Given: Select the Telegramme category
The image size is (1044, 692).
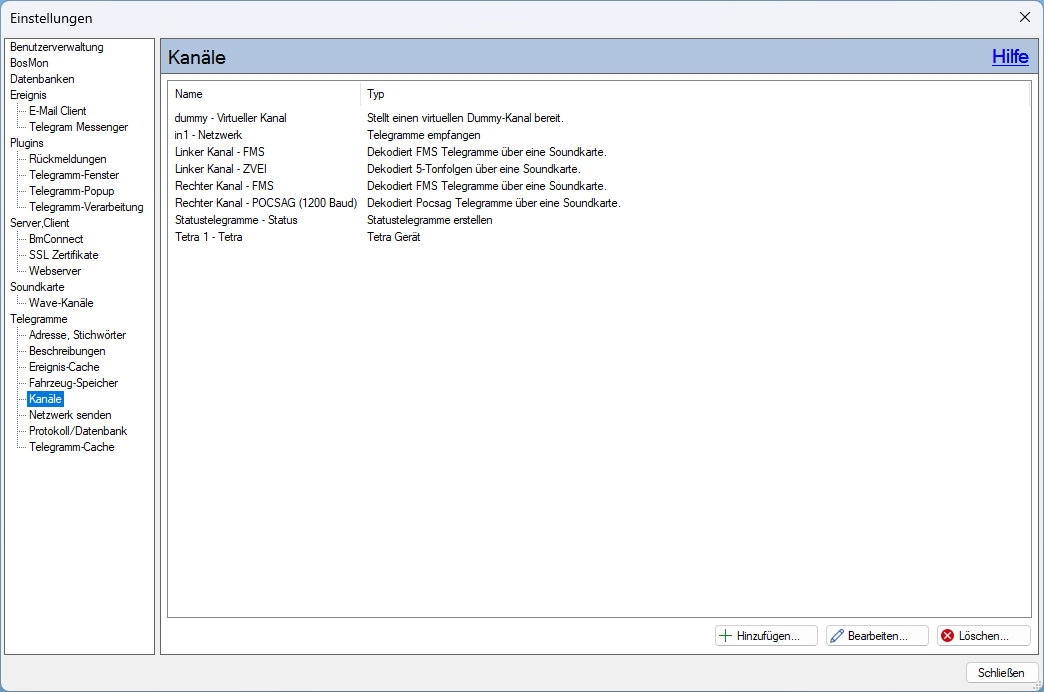Looking at the screenshot, I should pos(39,319).
